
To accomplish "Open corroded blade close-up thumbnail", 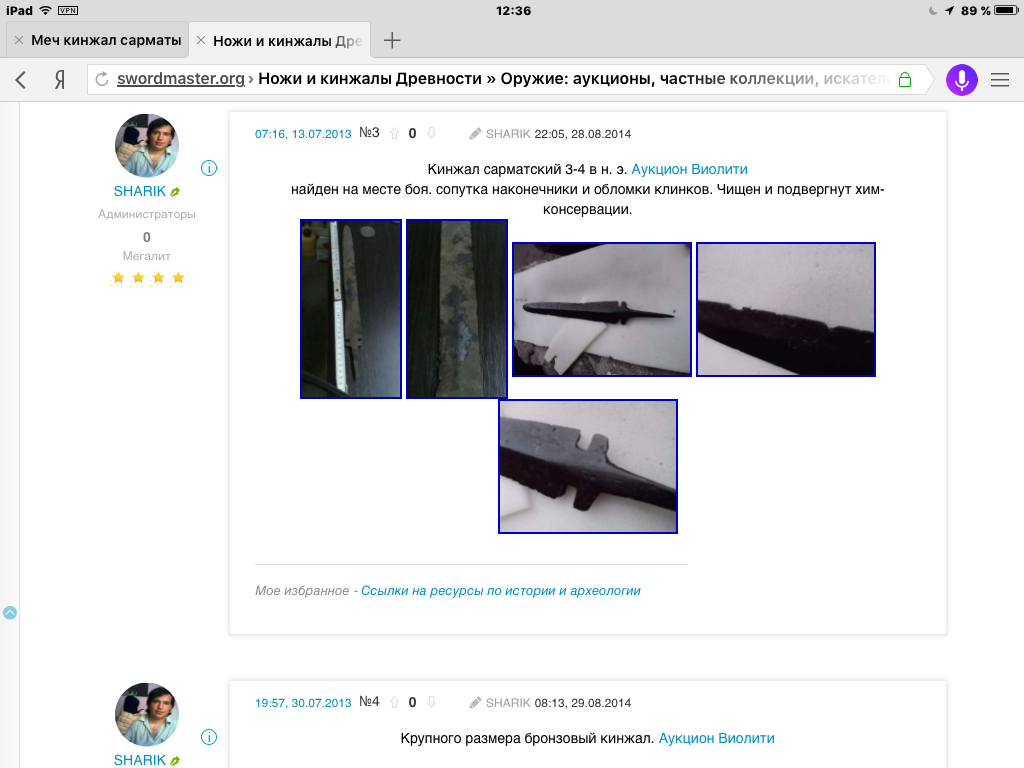I will 456,309.
